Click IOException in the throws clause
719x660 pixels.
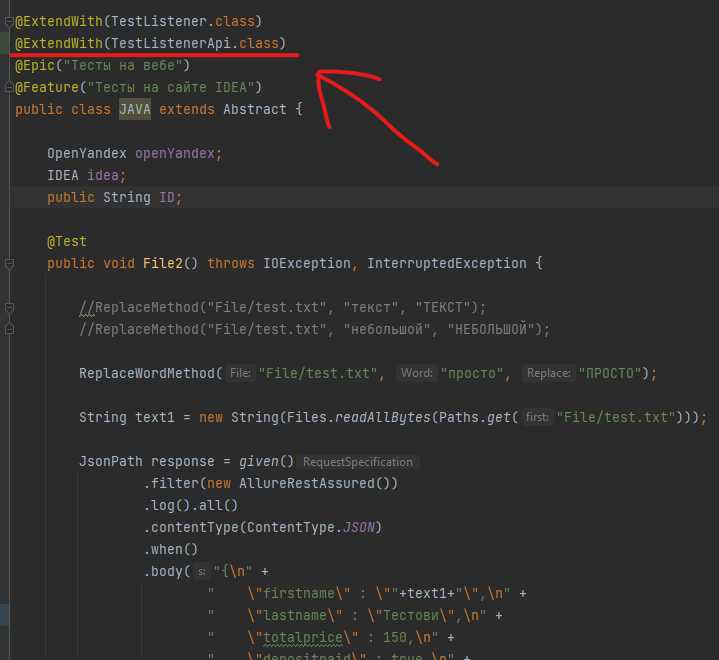tap(307, 264)
